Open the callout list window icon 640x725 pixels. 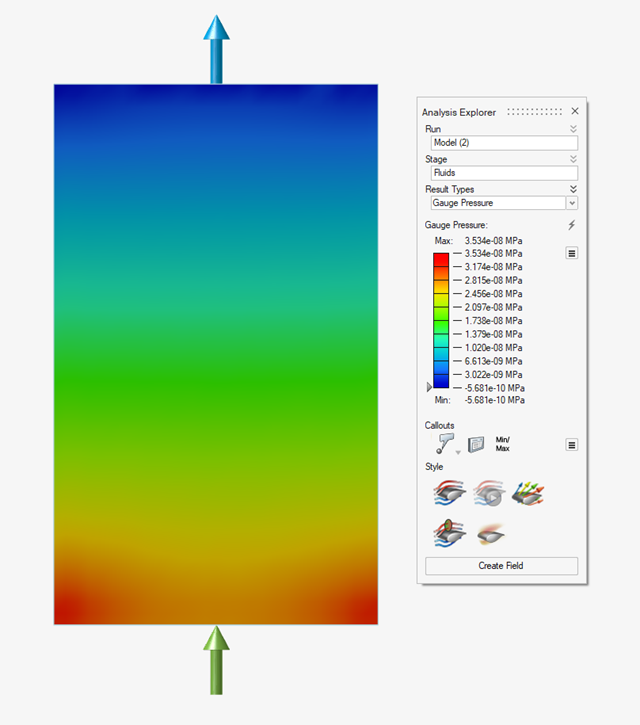[x=476, y=444]
